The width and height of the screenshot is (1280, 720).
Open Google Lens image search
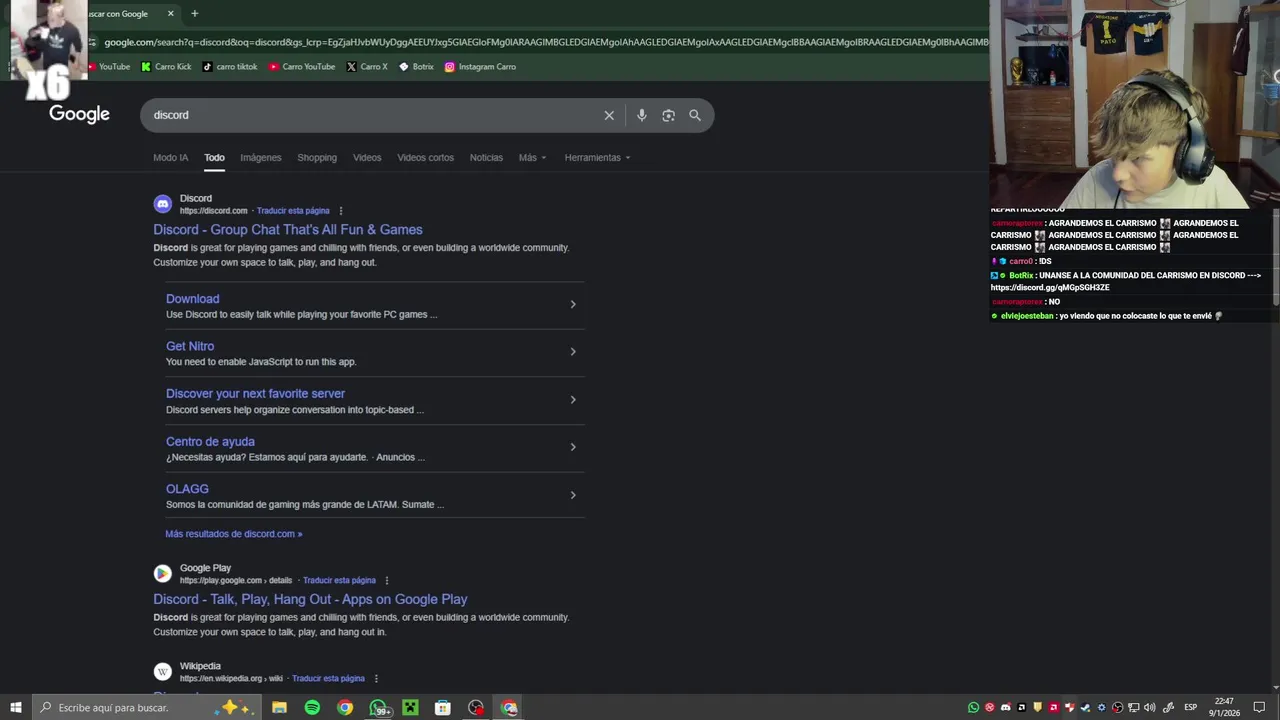point(668,115)
